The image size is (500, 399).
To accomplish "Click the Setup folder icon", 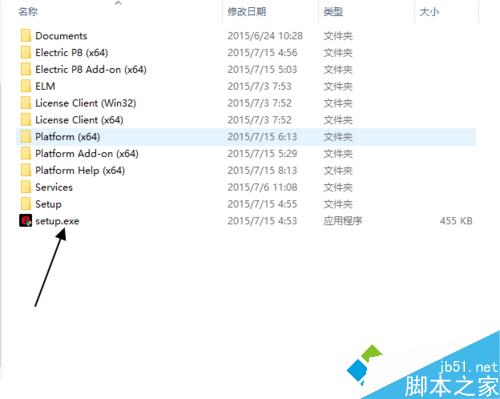I will pos(26,204).
